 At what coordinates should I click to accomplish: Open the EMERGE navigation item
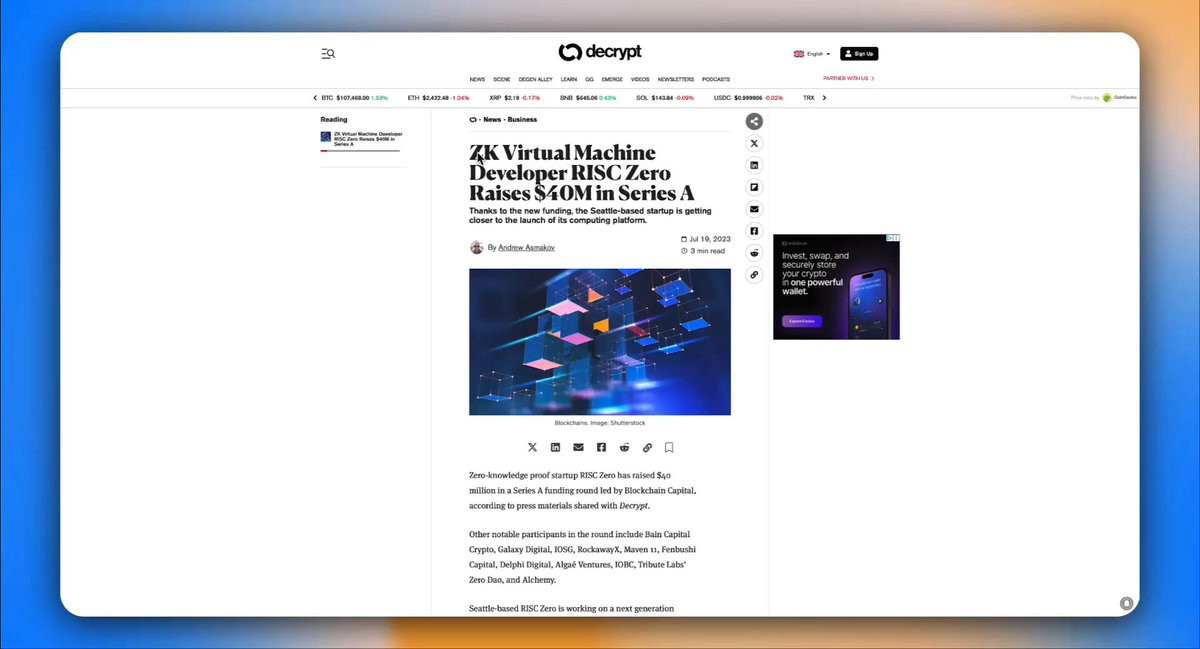pyautogui.click(x=612, y=79)
